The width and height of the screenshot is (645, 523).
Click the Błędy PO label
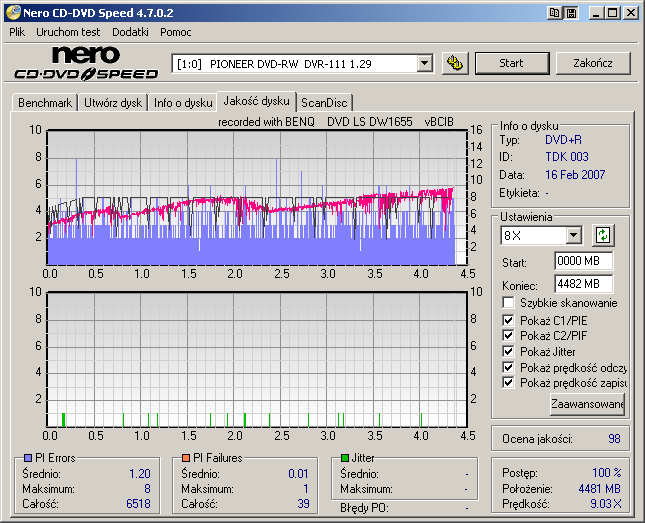(364, 508)
